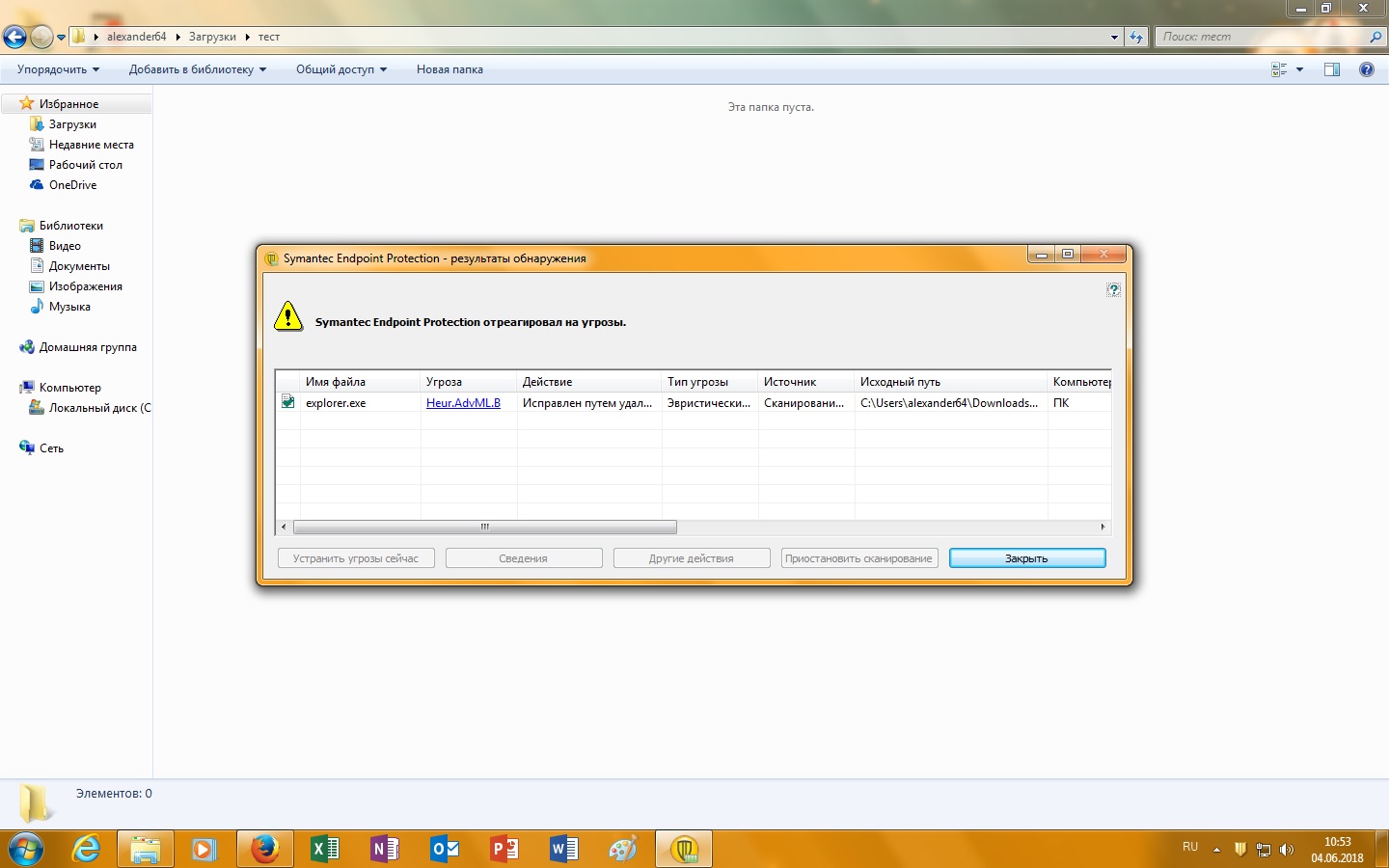Expand the view options dropdown arrow
This screenshot has height=868, width=1389.
pyautogui.click(x=1299, y=69)
